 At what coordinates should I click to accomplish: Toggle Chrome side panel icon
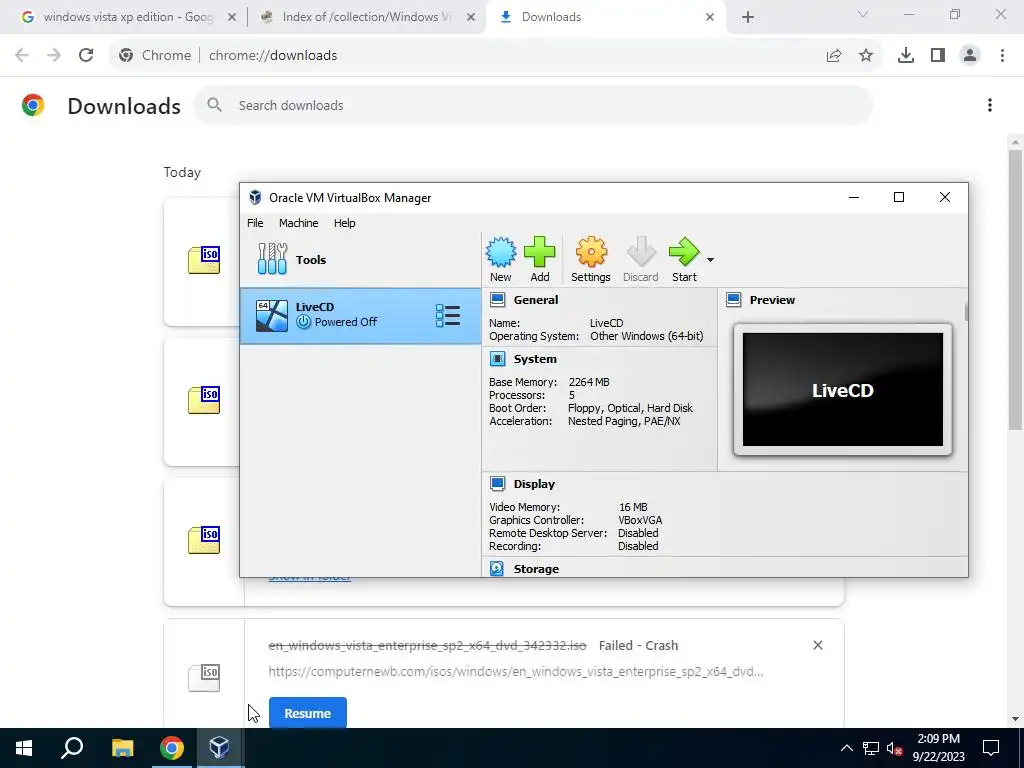pos(938,56)
